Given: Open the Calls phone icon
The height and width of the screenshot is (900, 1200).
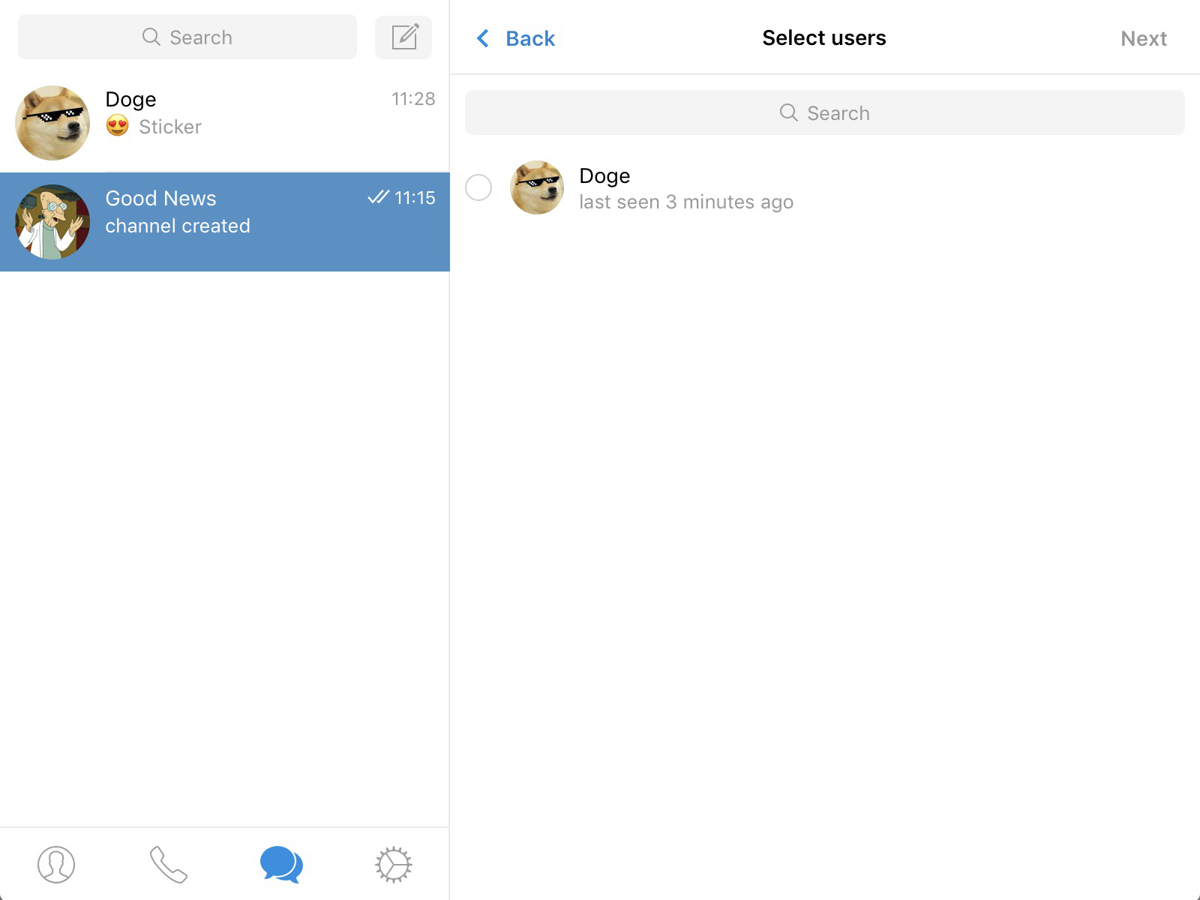Looking at the screenshot, I should (x=168, y=864).
